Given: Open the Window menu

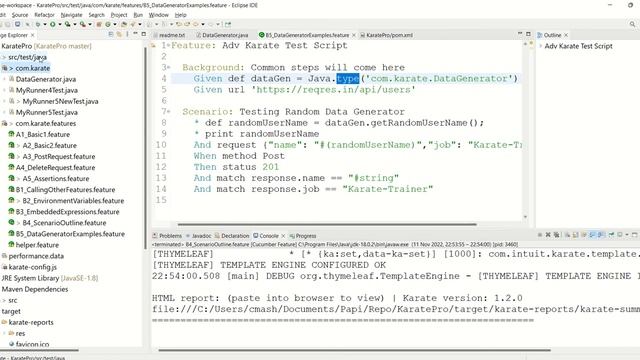Looking at the screenshot, I should pyautogui.click(x=158, y=15).
